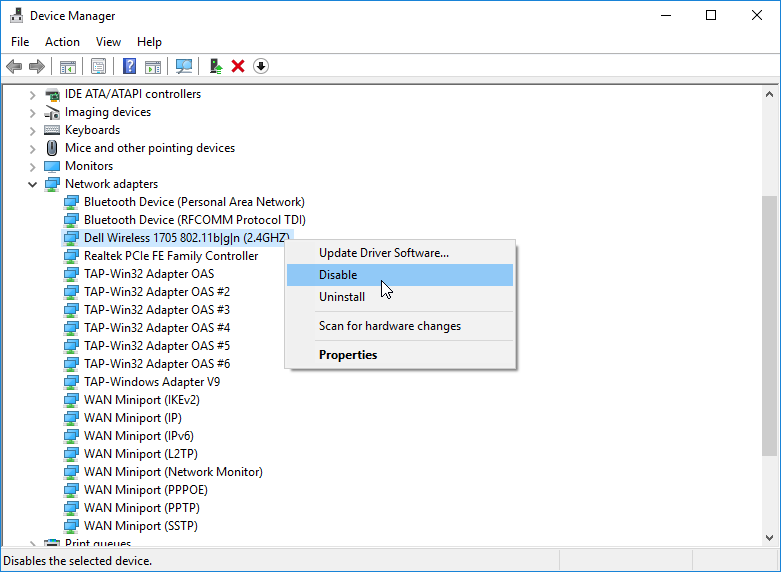Click the vertical scrollbar thumb
The image size is (781, 572).
coord(769,325)
